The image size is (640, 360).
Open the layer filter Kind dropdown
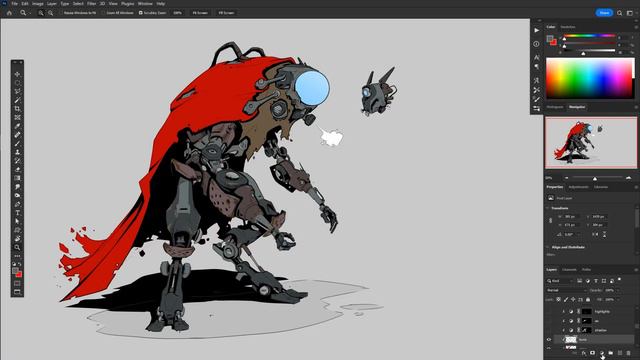click(x=560, y=281)
